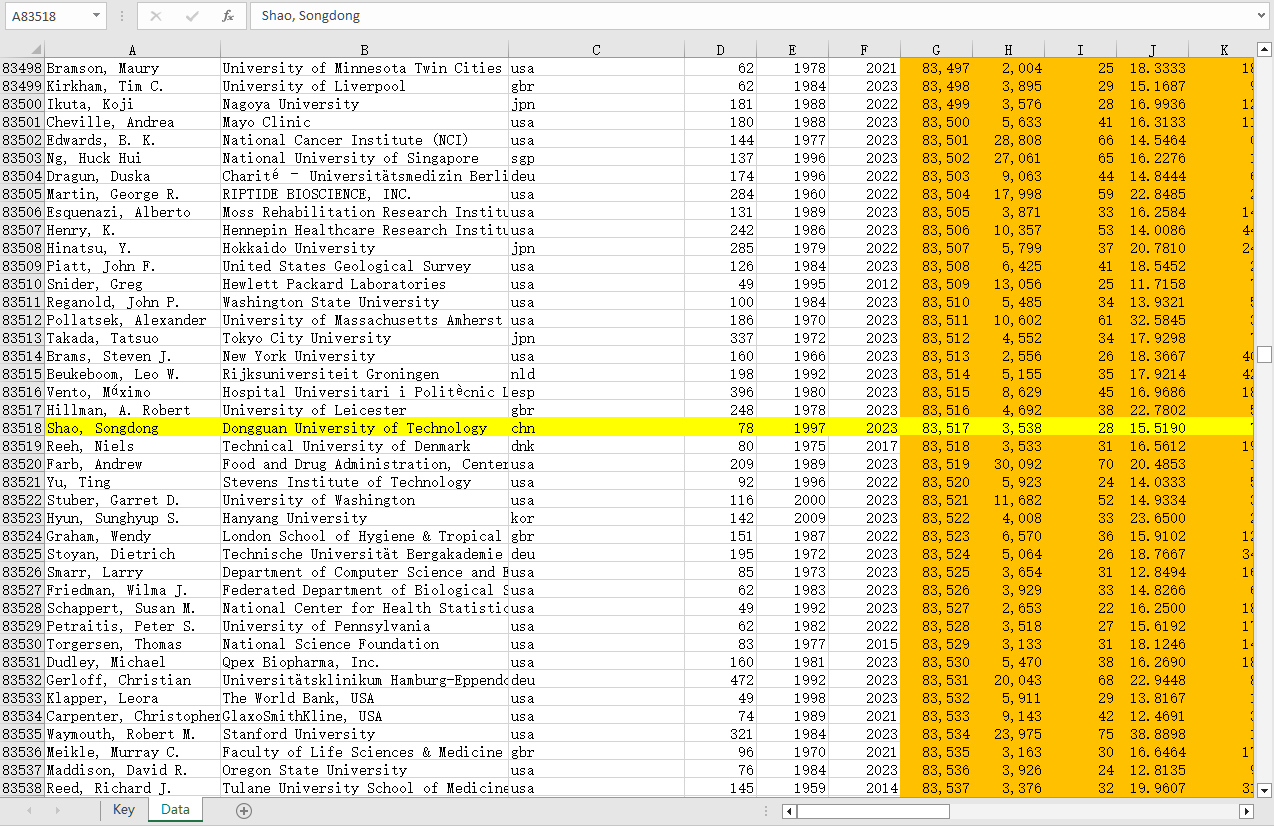Image resolution: width=1274 pixels, height=826 pixels.
Task: Click the horizontal scrollbar left arrow
Action: (789, 811)
